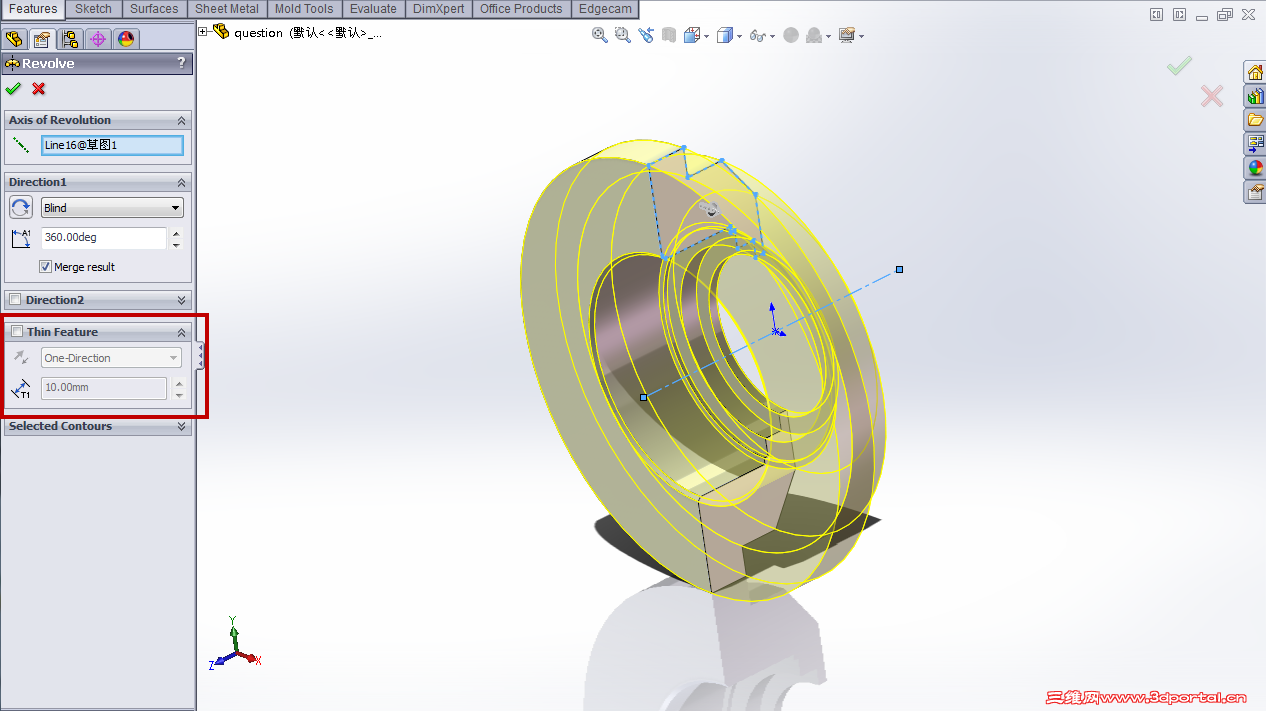Expand the question flyout design tree
Viewport: 1266px width, 711px height.
pos(203,32)
